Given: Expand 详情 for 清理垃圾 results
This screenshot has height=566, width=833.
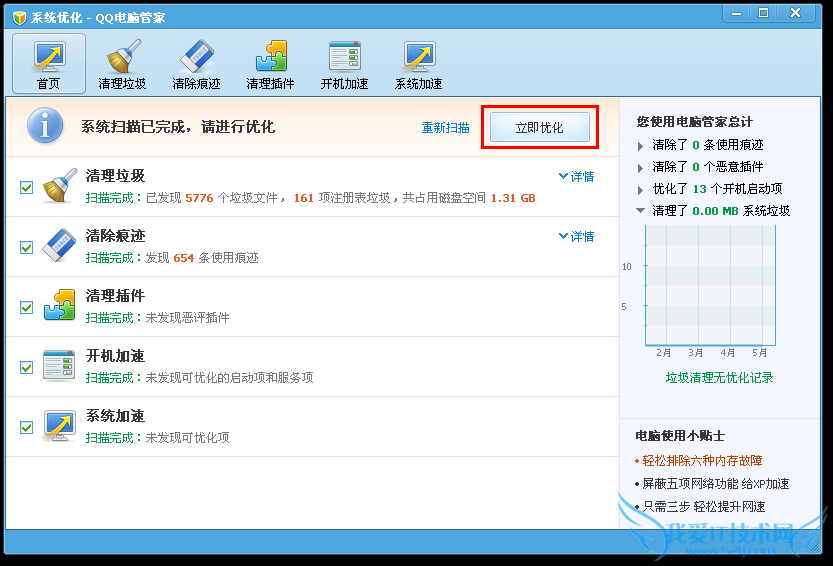Looking at the screenshot, I should coord(577,176).
